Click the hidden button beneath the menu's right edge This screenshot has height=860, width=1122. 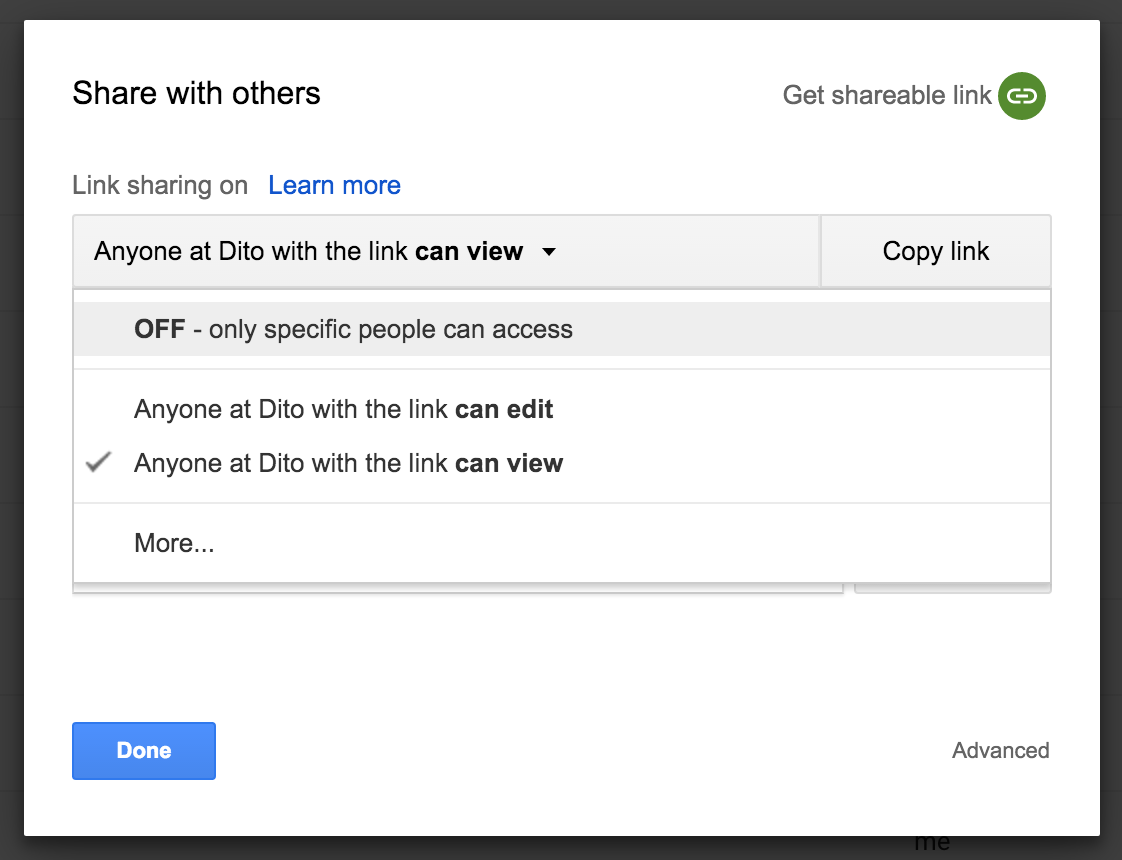[952, 589]
